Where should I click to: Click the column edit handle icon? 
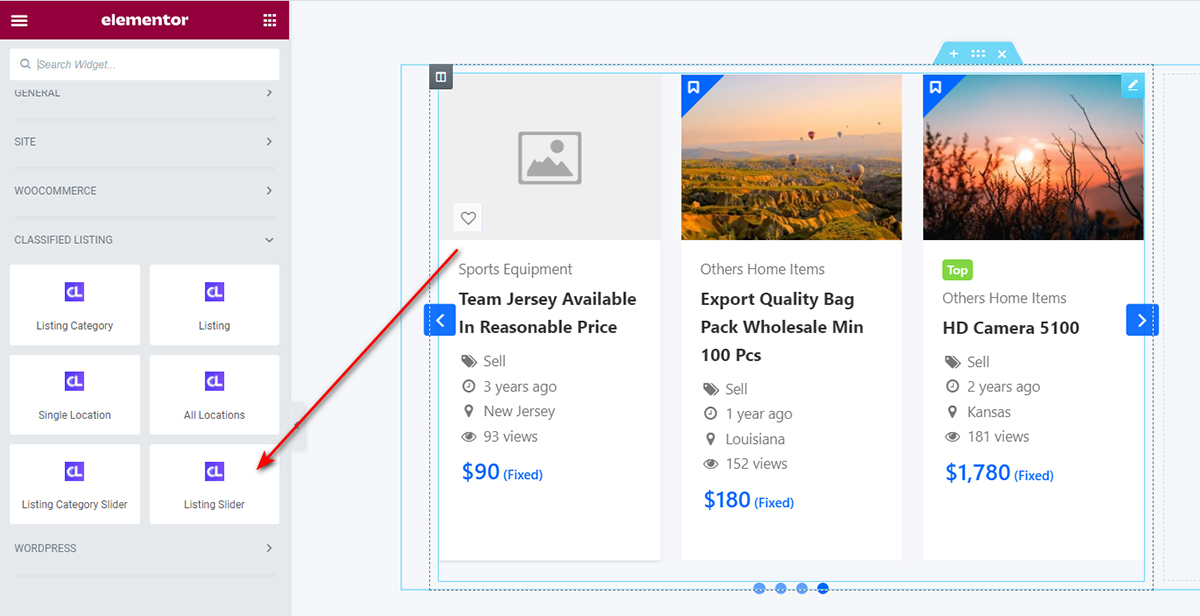pyautogui.click(x=442, y=77)
